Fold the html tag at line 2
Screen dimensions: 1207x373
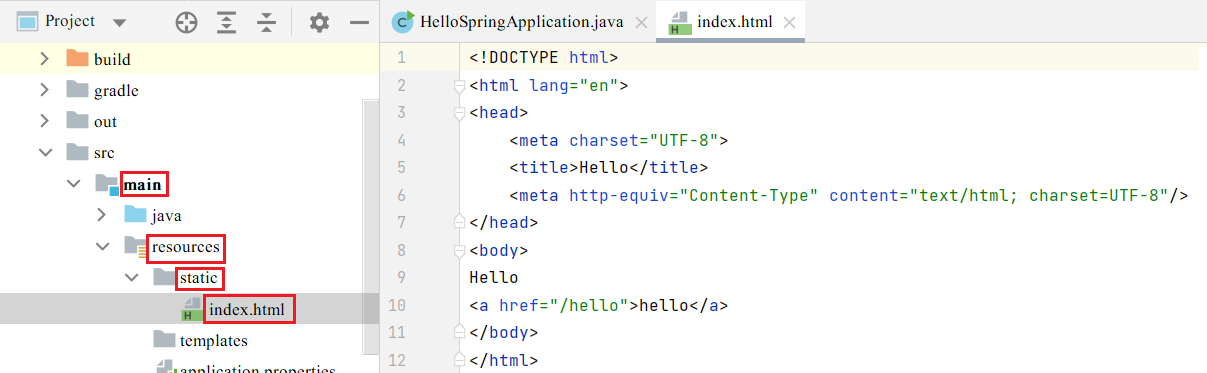460,86
